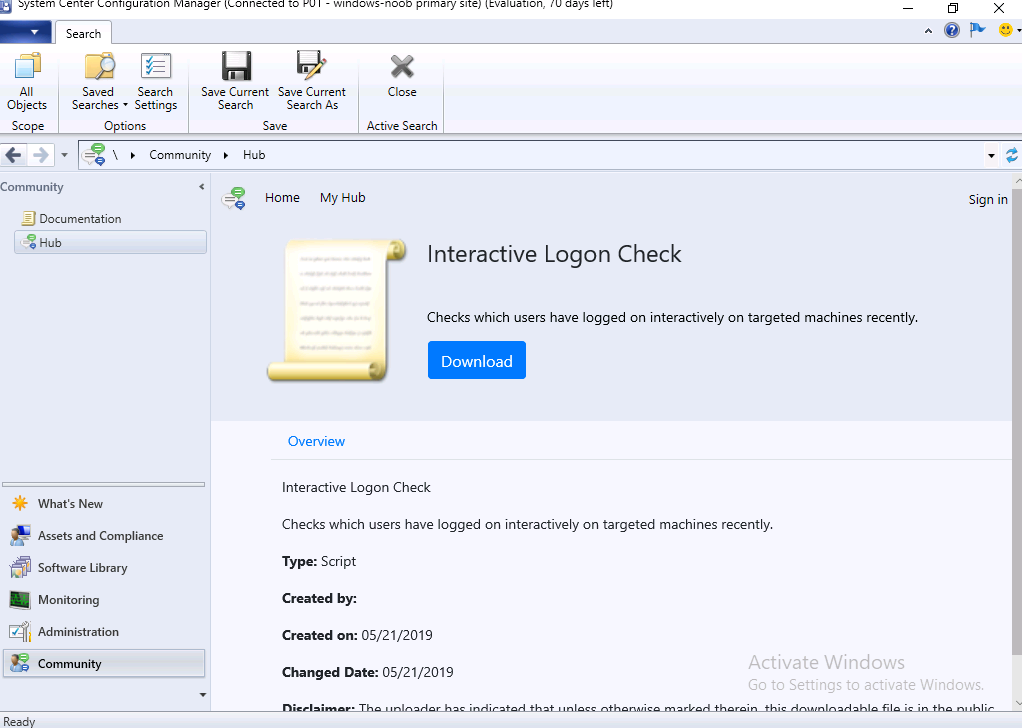The image size is (1022, 728).
Task: Expand the root breadcrumb arrow
Action: 133,155
